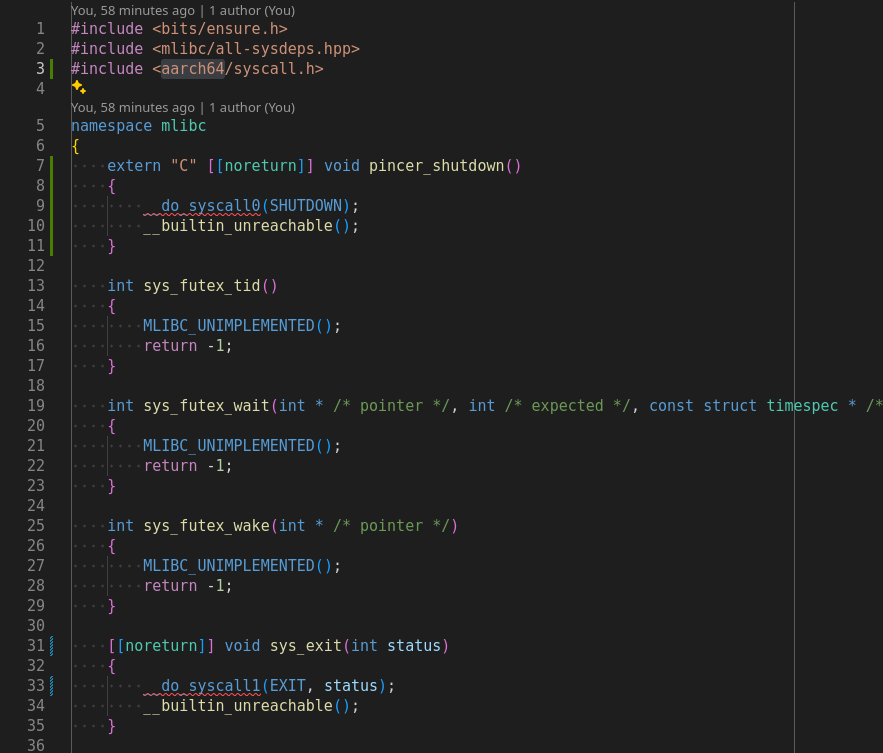Screen dimensions: 883x753
Task: Click the timespec type on line 19
Action: [802, 406]
